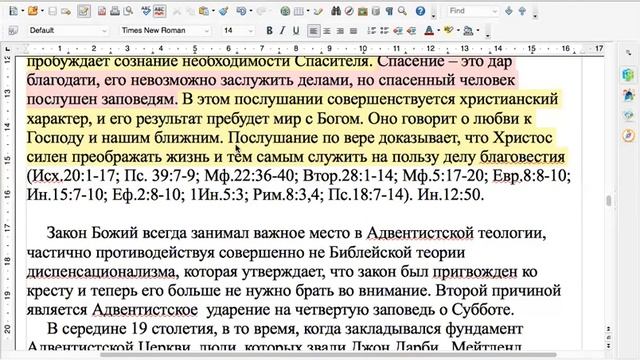Viewport: 640px width, 360px height.
Task: Toggle the AutoSpellcheck ABC button
Action: (159, 11)
